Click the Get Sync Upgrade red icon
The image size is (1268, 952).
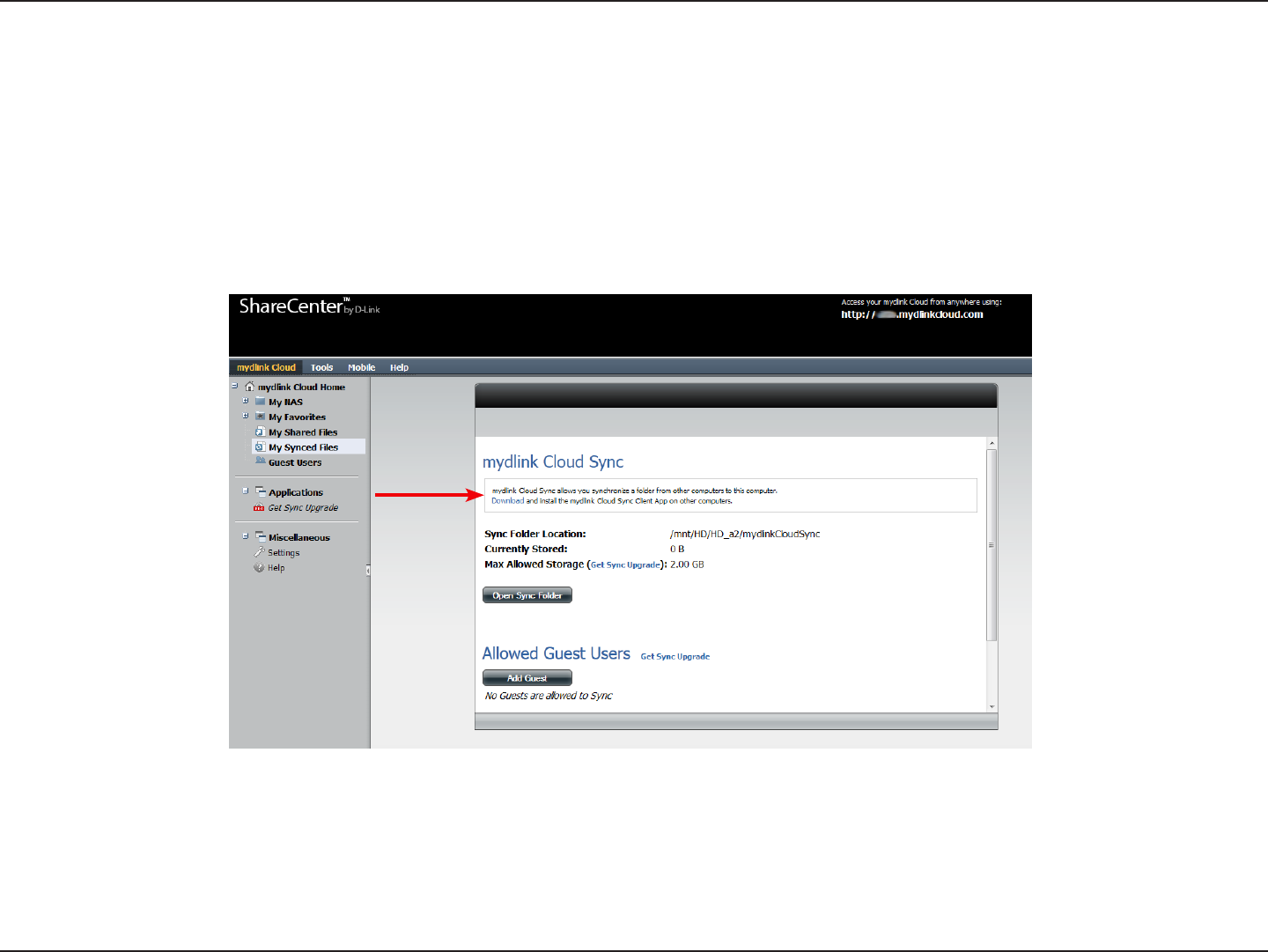tap(259, 507)
